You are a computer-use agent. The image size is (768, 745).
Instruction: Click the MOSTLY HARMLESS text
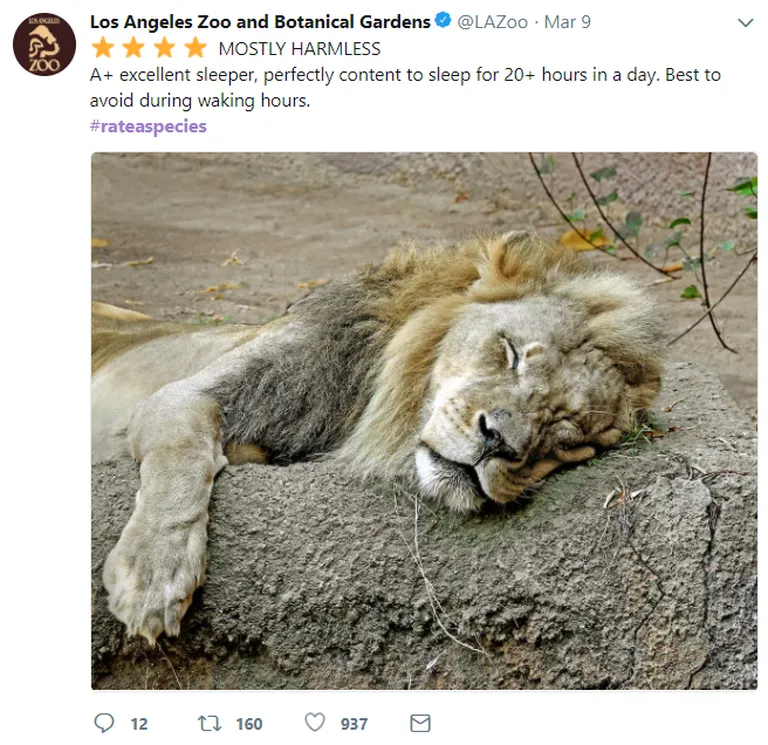click(299, 49)
